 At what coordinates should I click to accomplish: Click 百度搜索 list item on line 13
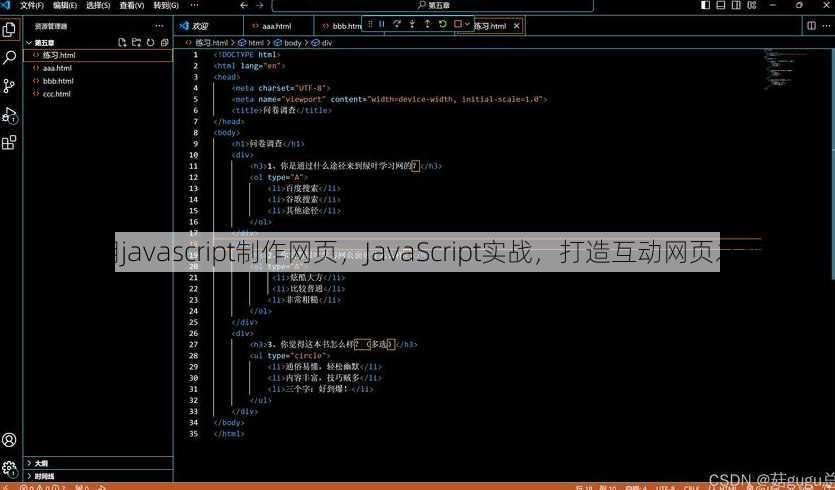[302, 189]
